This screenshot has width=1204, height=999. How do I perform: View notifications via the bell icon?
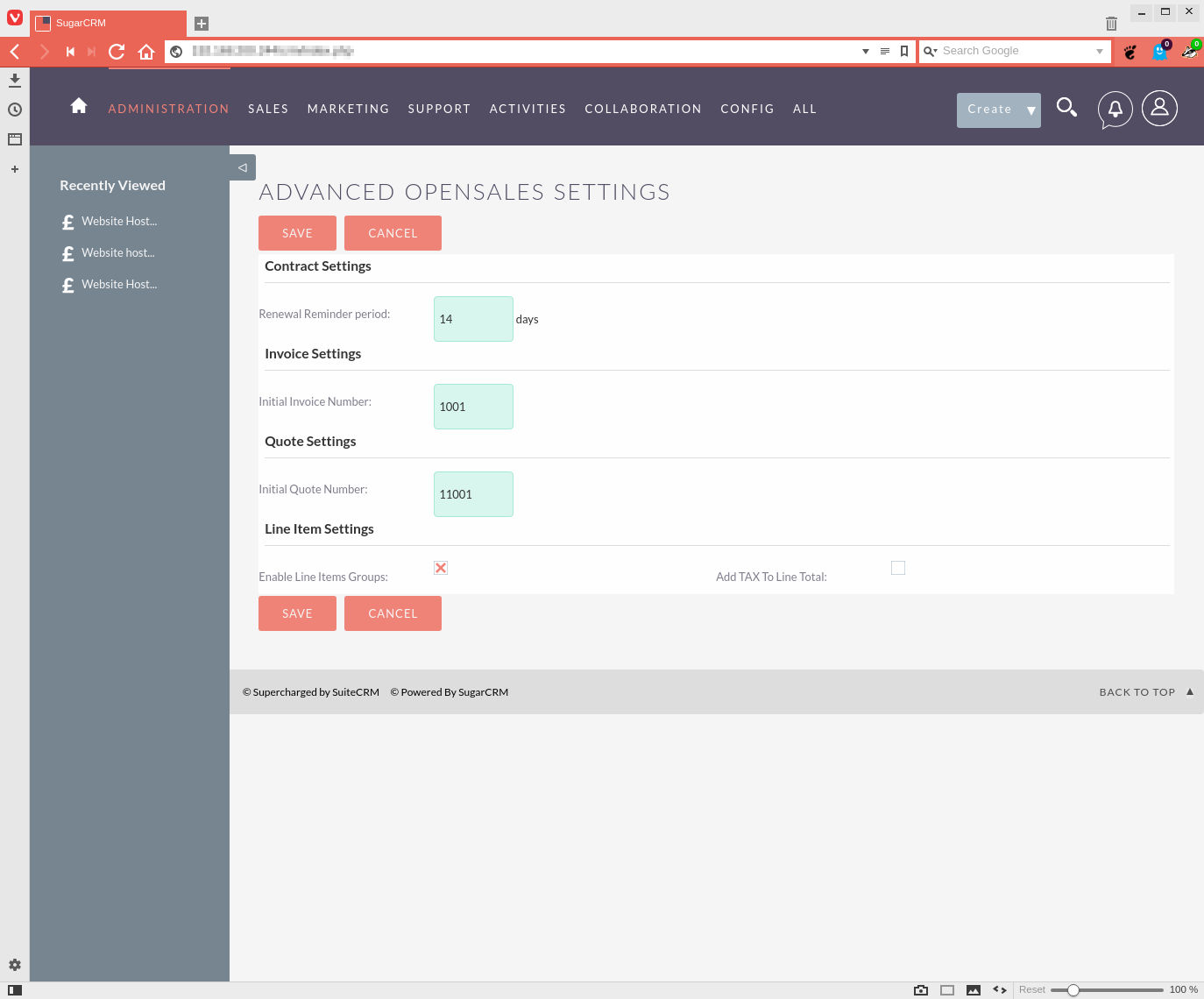[x=1115, y=110]
